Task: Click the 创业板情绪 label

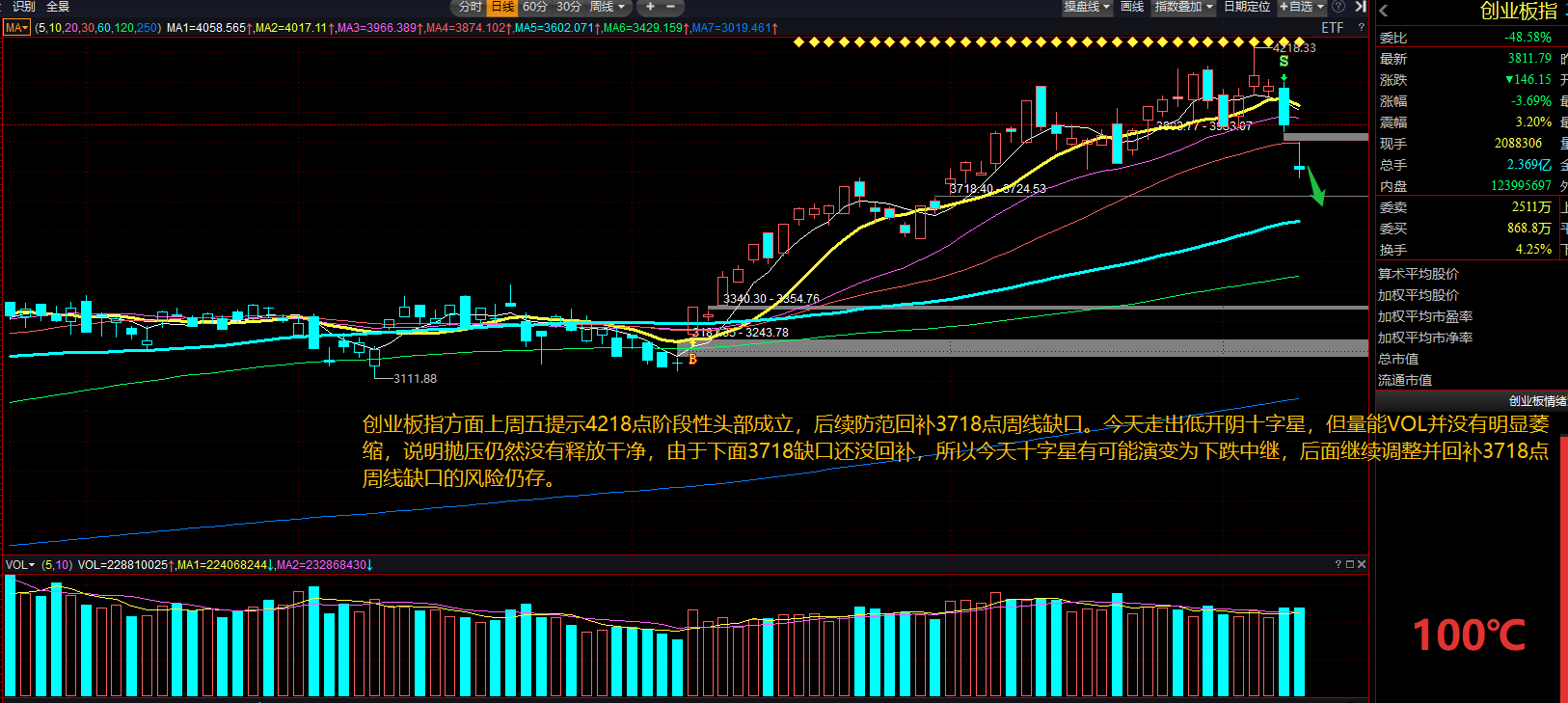Action: pyautogui.click(x=1538, y=401)
